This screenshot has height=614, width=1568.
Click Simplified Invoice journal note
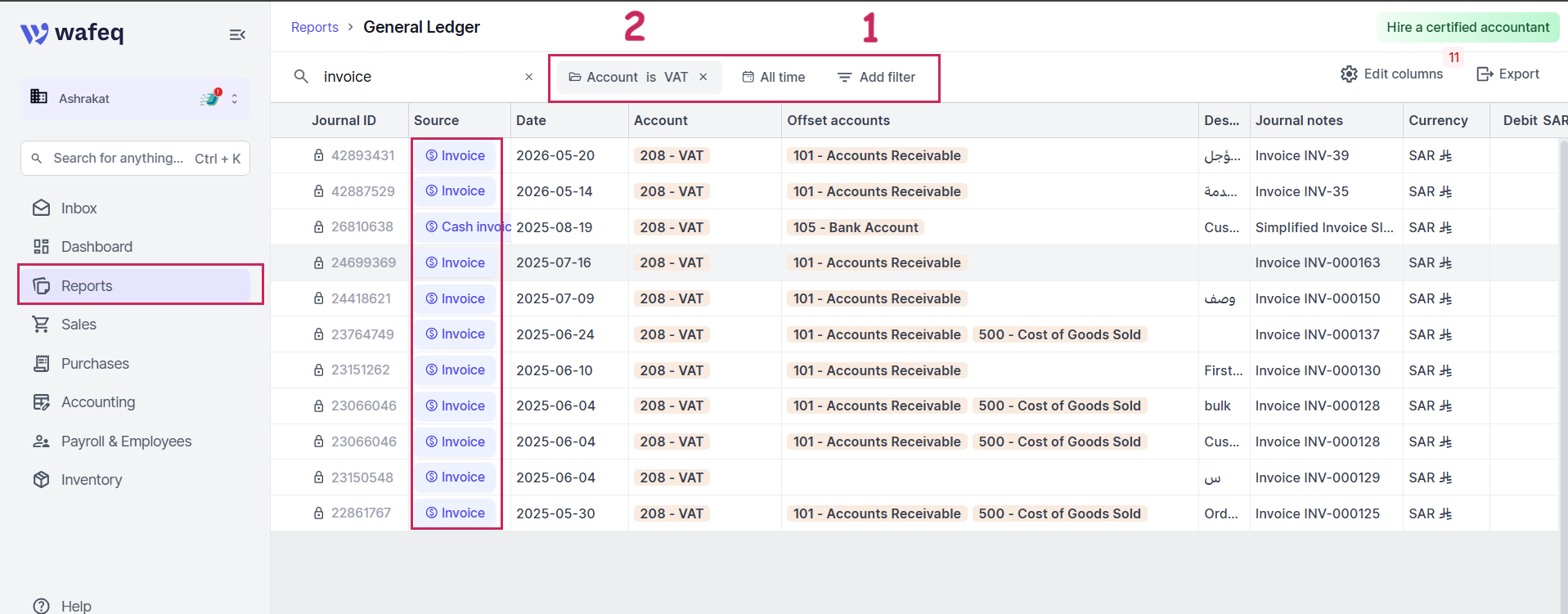pyautogui.click(x=1324, y=227)
